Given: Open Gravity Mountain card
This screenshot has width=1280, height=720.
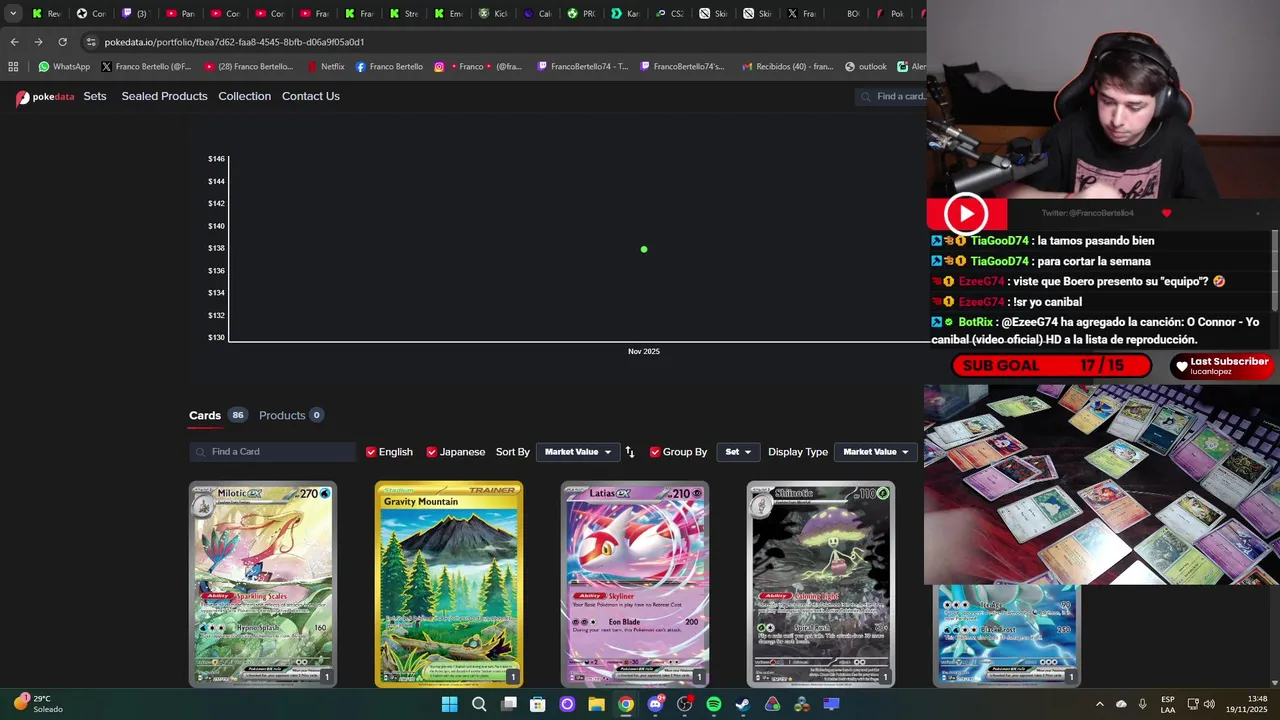Looking at the screenshot, I should click(449, 585).
